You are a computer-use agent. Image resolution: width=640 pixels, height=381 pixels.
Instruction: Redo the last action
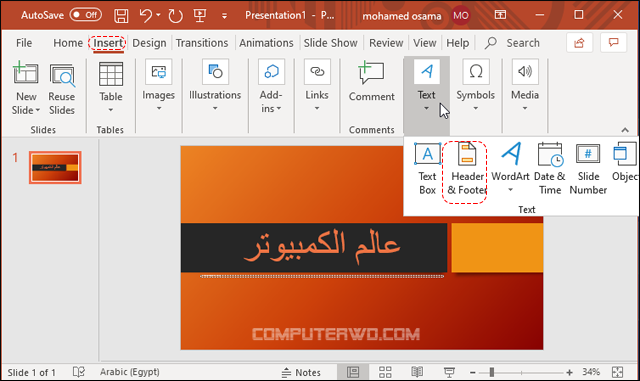pos(176,16)
